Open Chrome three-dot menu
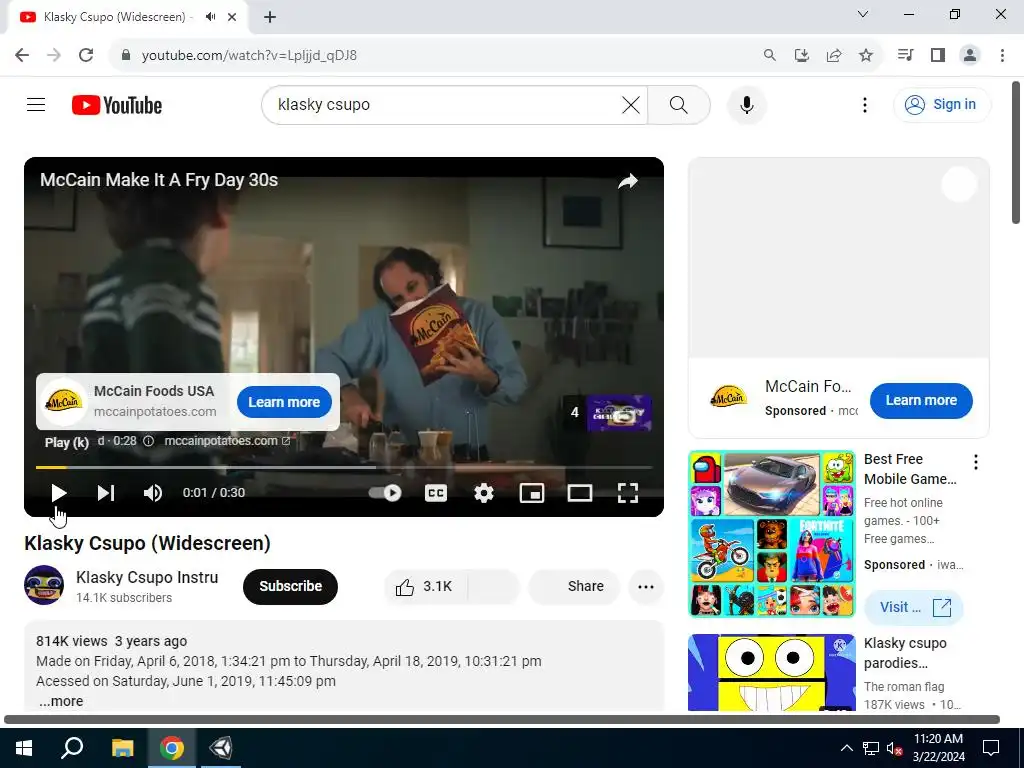 1002,56
